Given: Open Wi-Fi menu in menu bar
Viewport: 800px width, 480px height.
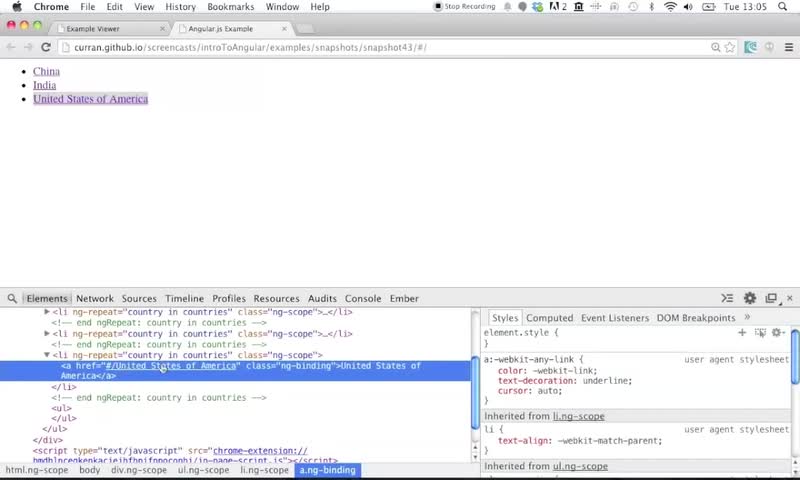Looking at the screenshot, I should pos(670,7).
